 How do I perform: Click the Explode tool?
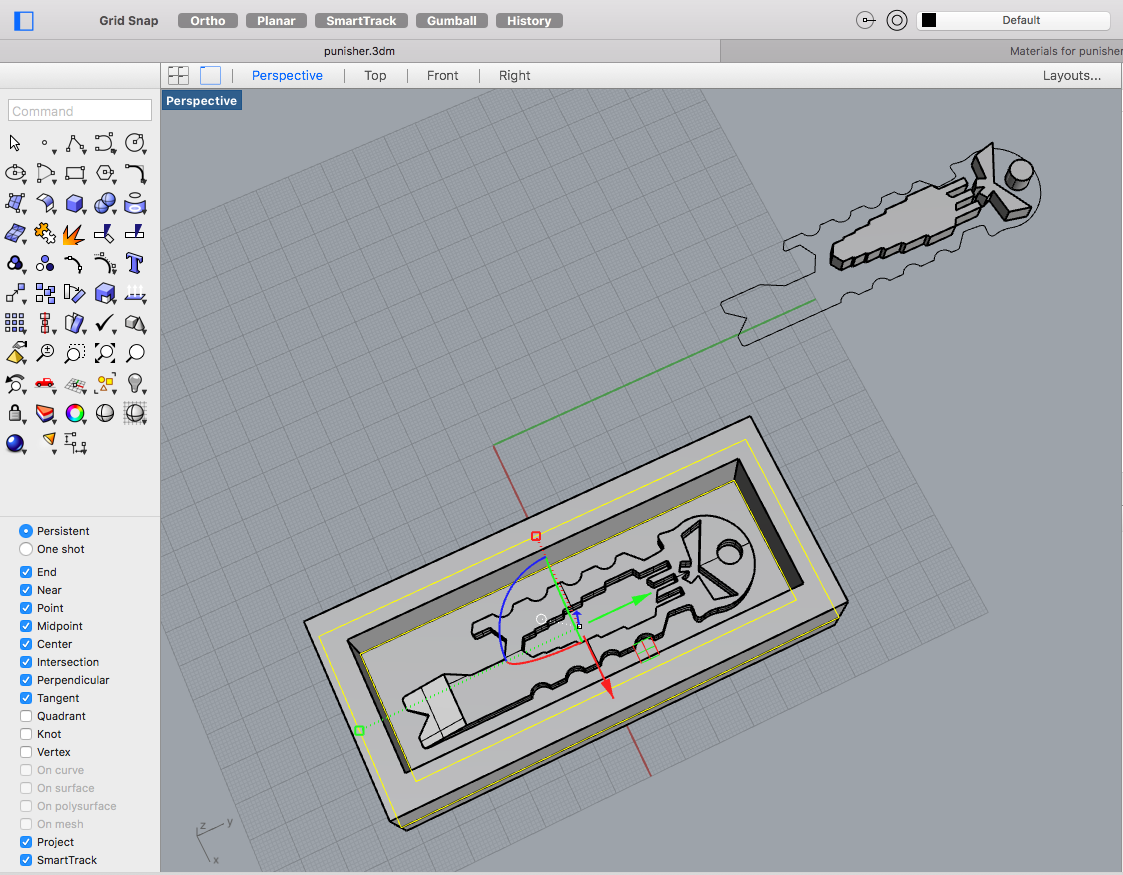pos(74,233)
